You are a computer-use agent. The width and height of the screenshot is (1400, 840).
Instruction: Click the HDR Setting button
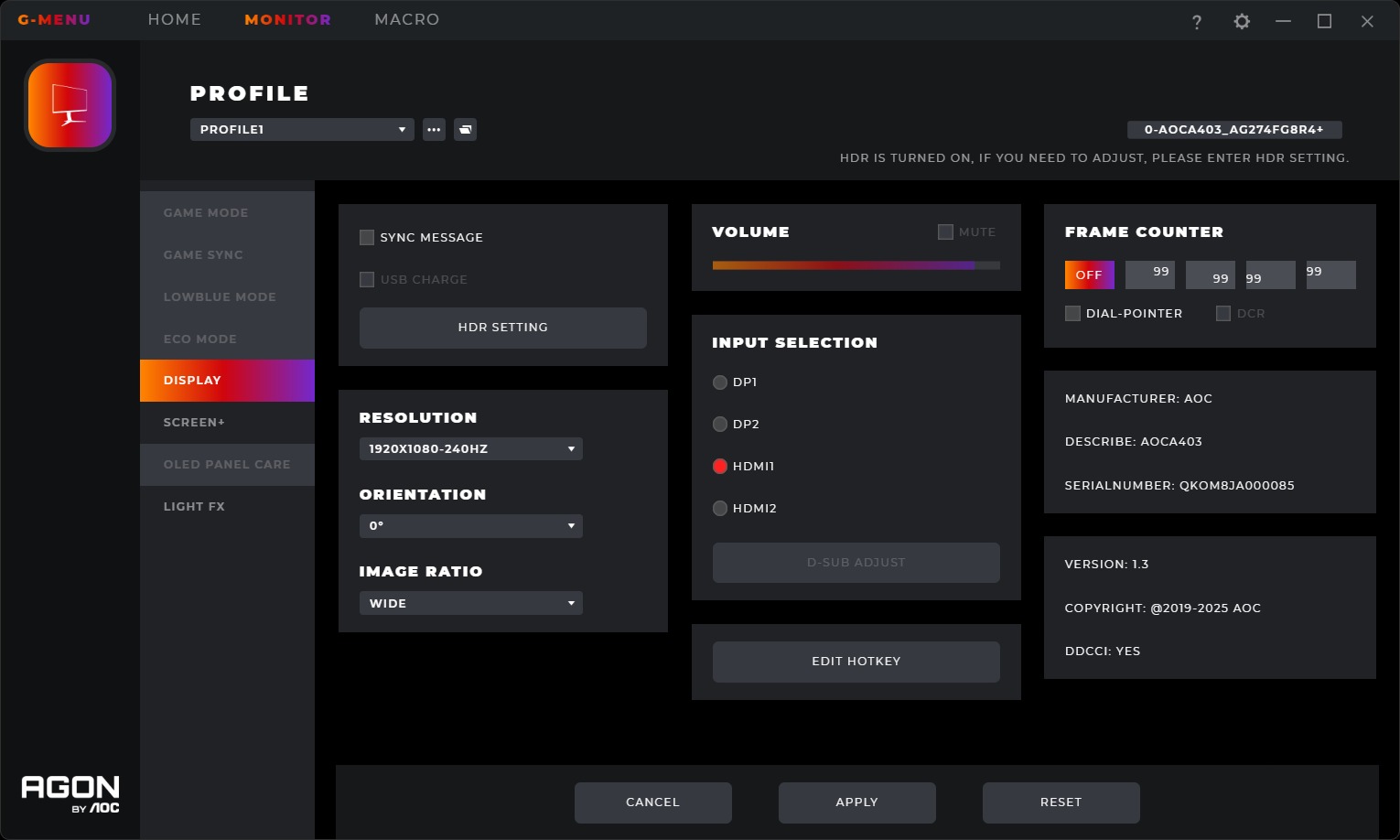pos(503,328)
